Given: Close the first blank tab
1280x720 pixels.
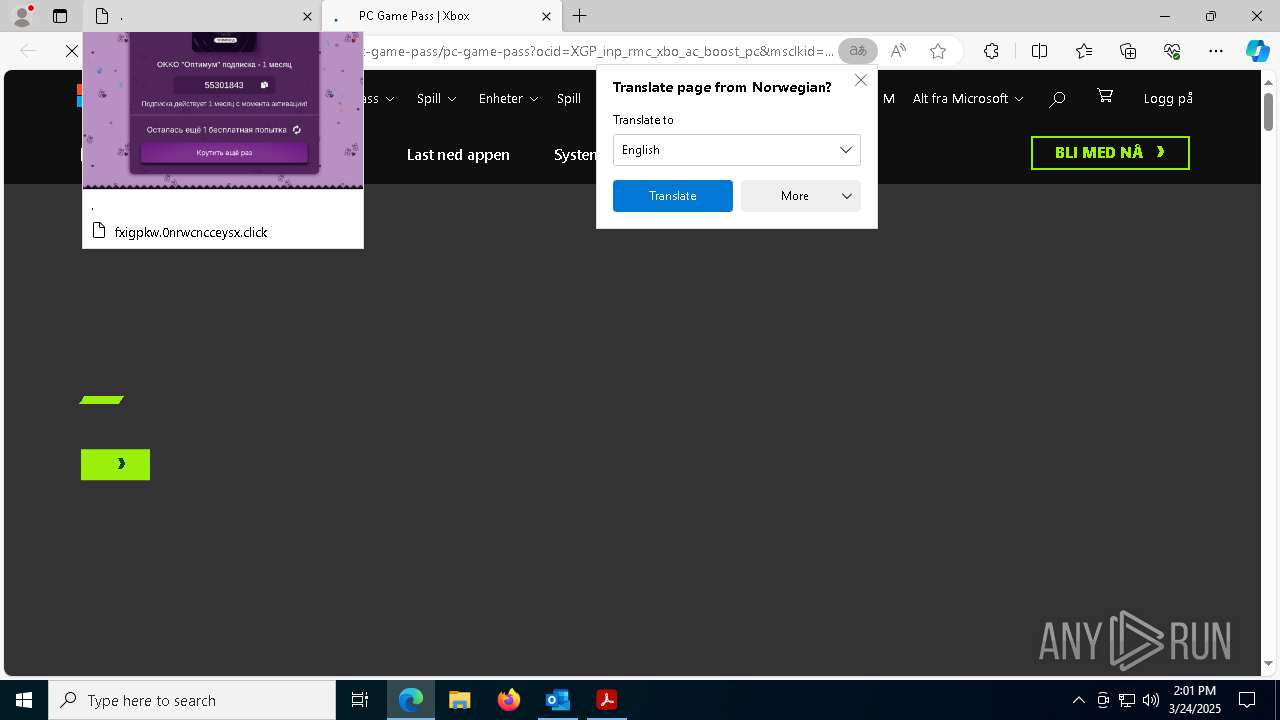Looking at the screenshot, I should pos(307,16).
